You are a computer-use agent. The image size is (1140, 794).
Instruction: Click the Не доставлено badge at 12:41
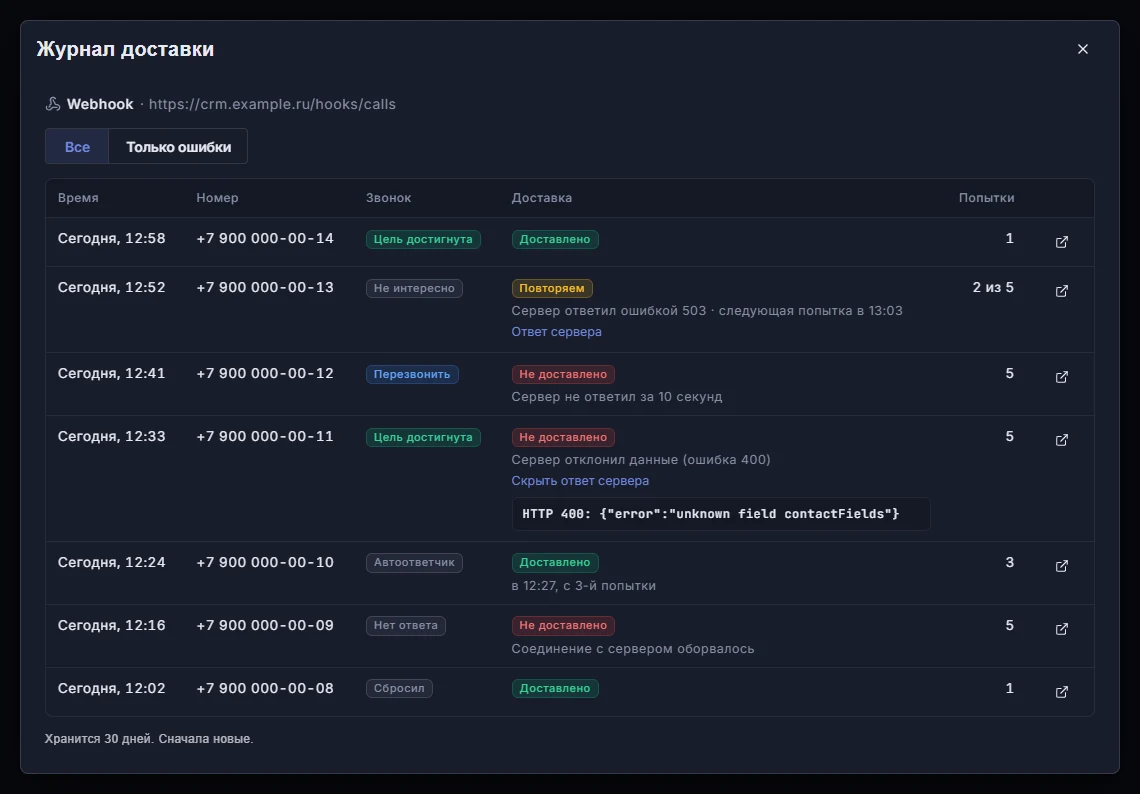coord(563,374)
